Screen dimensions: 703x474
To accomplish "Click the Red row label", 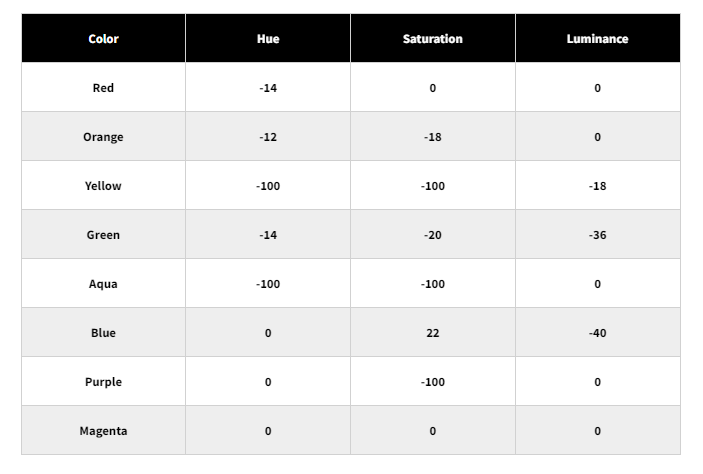I will pos(103,88).
